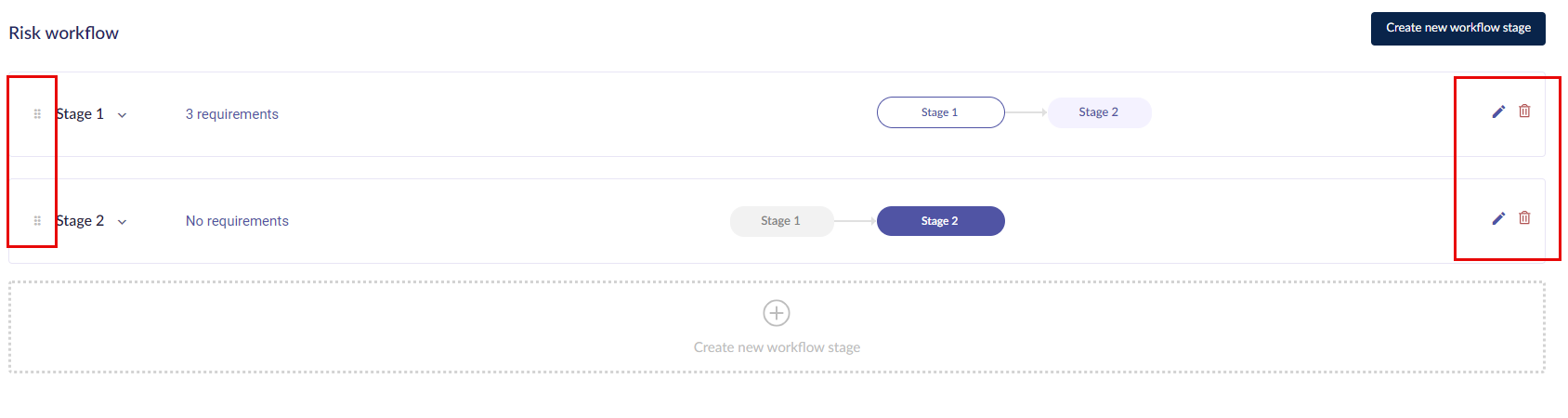Image resolution: width=1568 pixels, height=418 pixels.
Task: Edit Stage 1 with the pencil icon
Action: coord(1498,111)
